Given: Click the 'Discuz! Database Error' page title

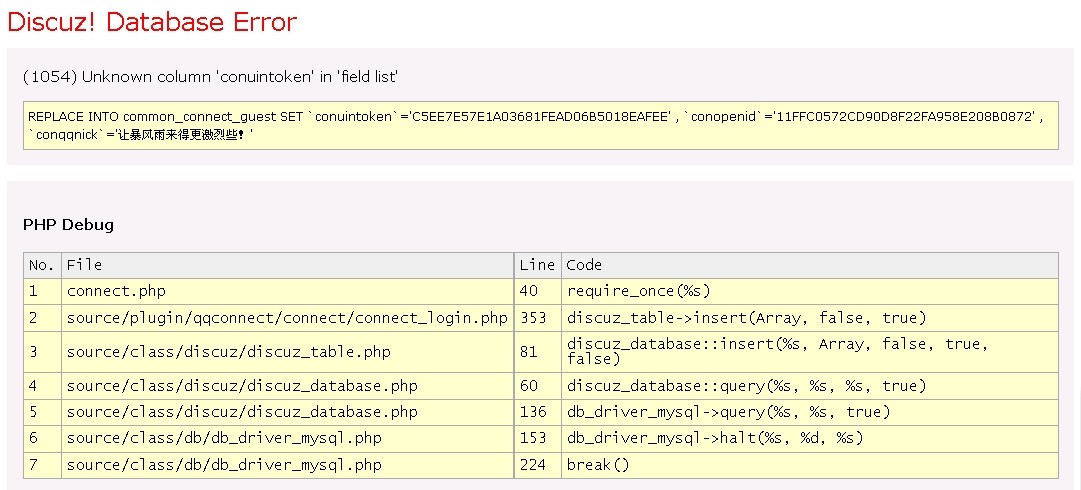Looking at the screenshot, I should (152, 22).
